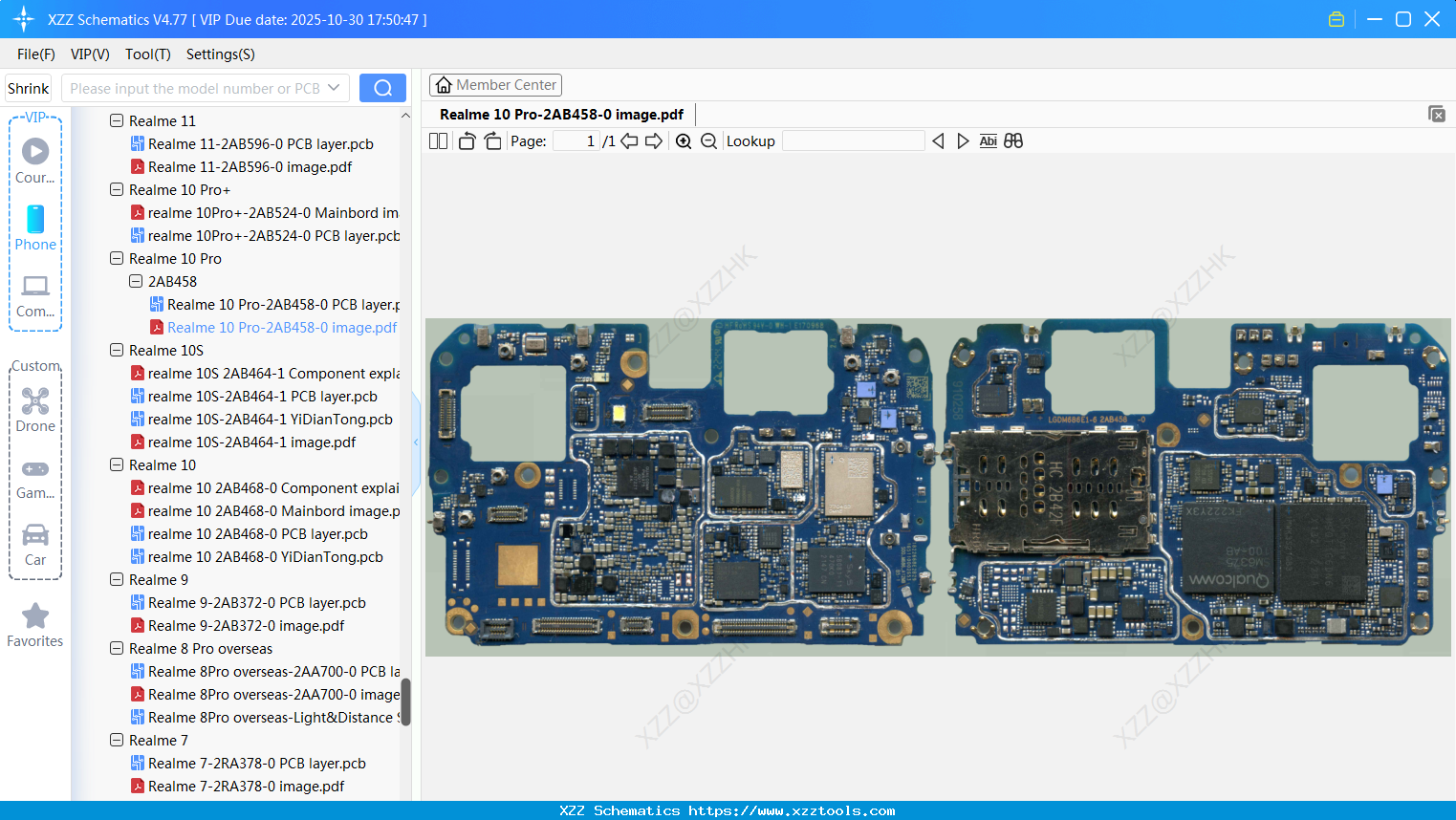The height and width of the screenshot is (820, 1456).
Task: Click the Shrink button
Action: (29, 88)
